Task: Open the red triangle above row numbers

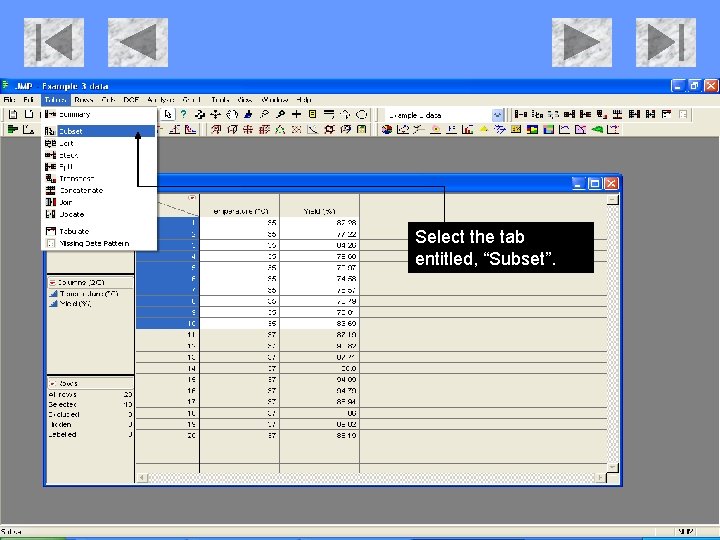Action: pyautogui.click(x=192, y=198)
